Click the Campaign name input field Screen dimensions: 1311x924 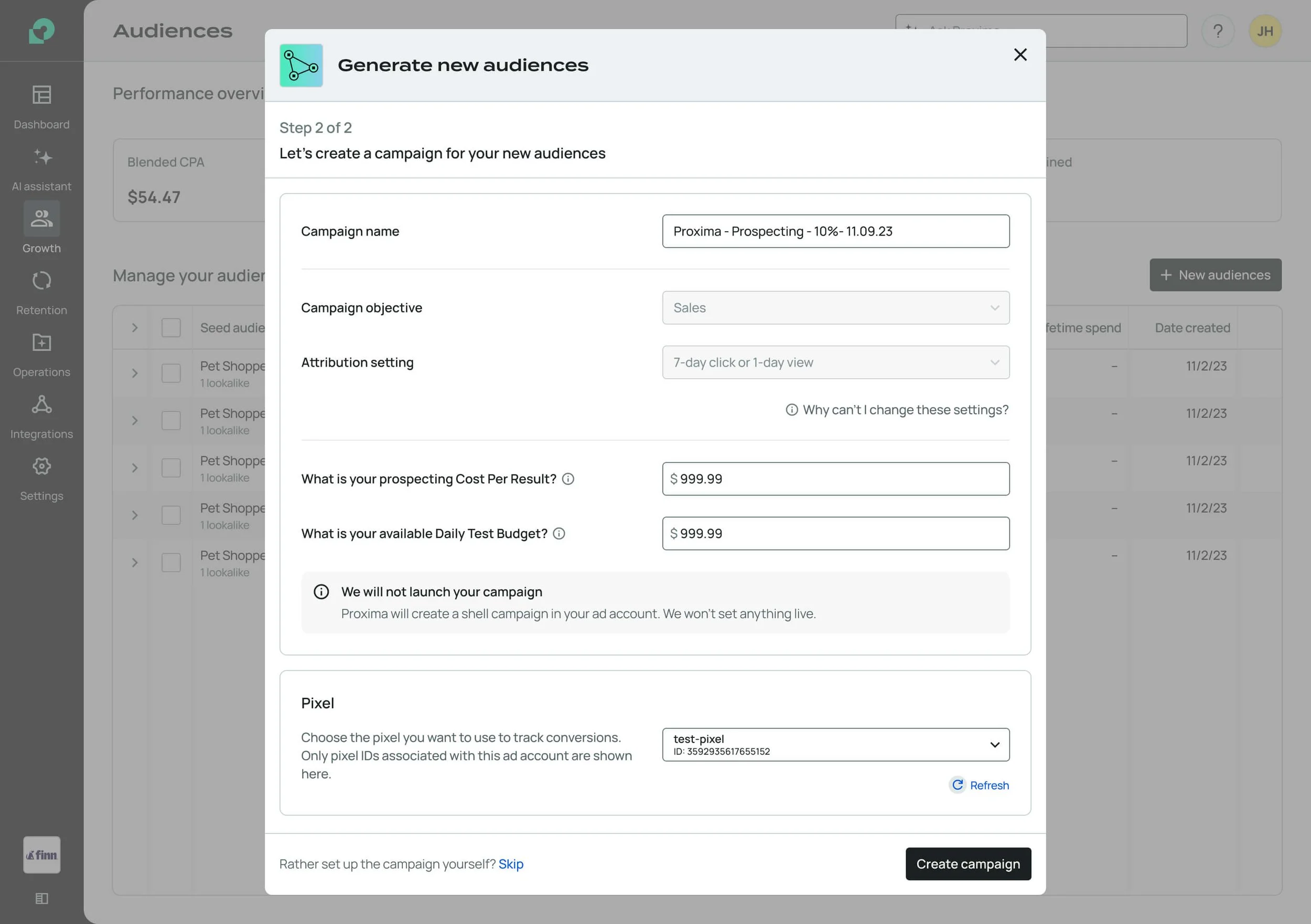tap(835, 231)
